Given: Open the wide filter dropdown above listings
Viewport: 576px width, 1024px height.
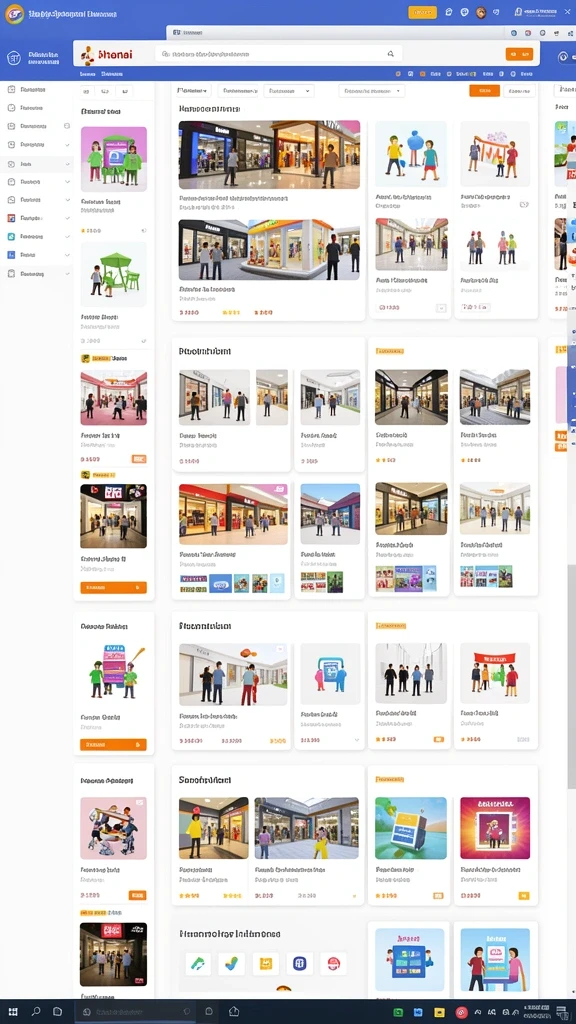Looking at the screenshot, I should [372, 91].
